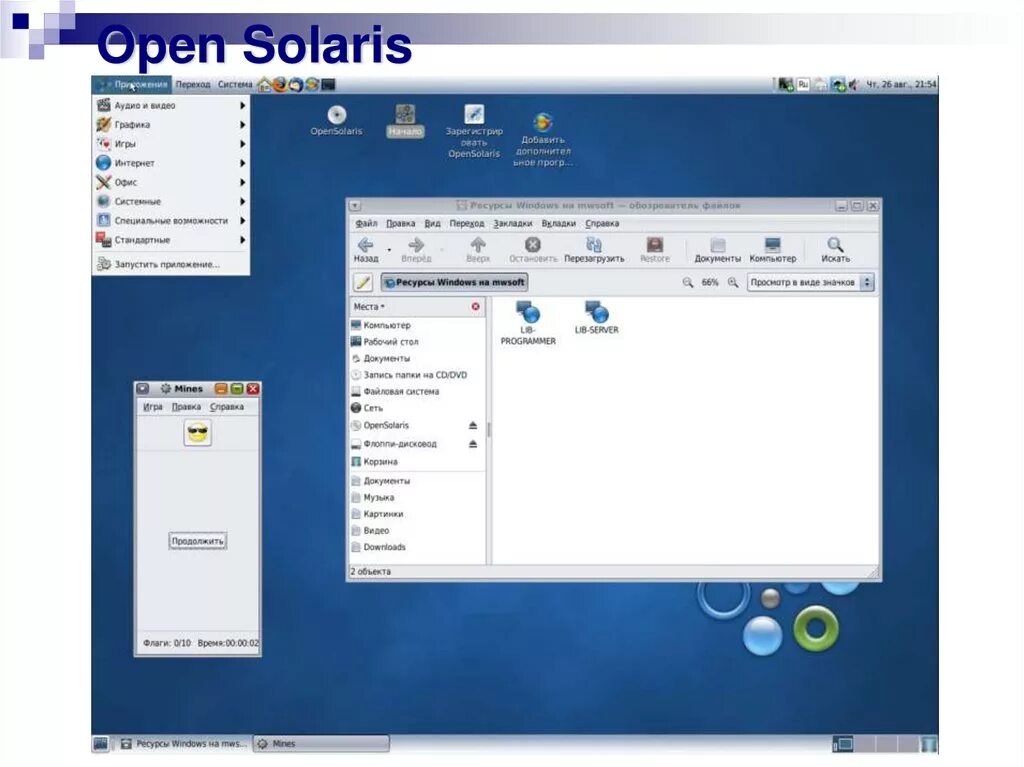Switch to Mines via taskbar button
The width and height of the screenshot is (1024, 767).
[321, 743]
